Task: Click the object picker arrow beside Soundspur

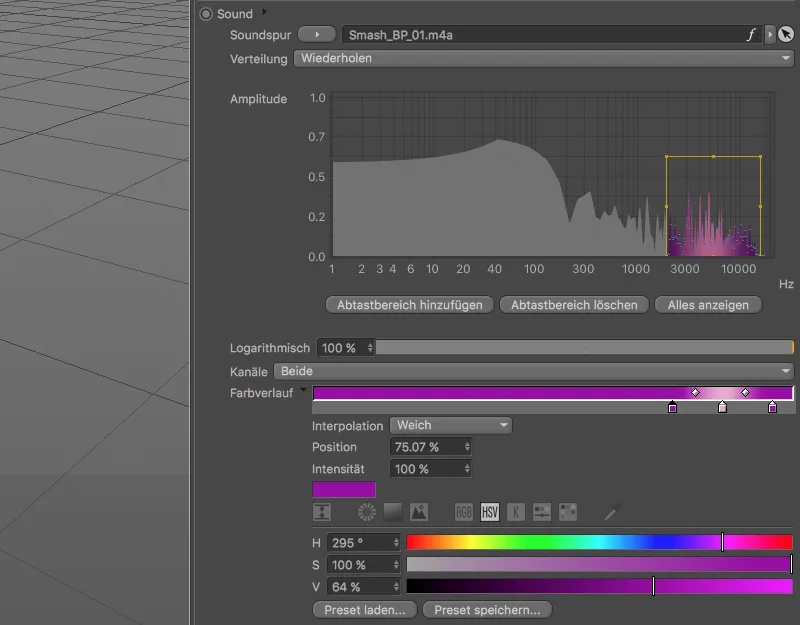Action: point(785,35)
